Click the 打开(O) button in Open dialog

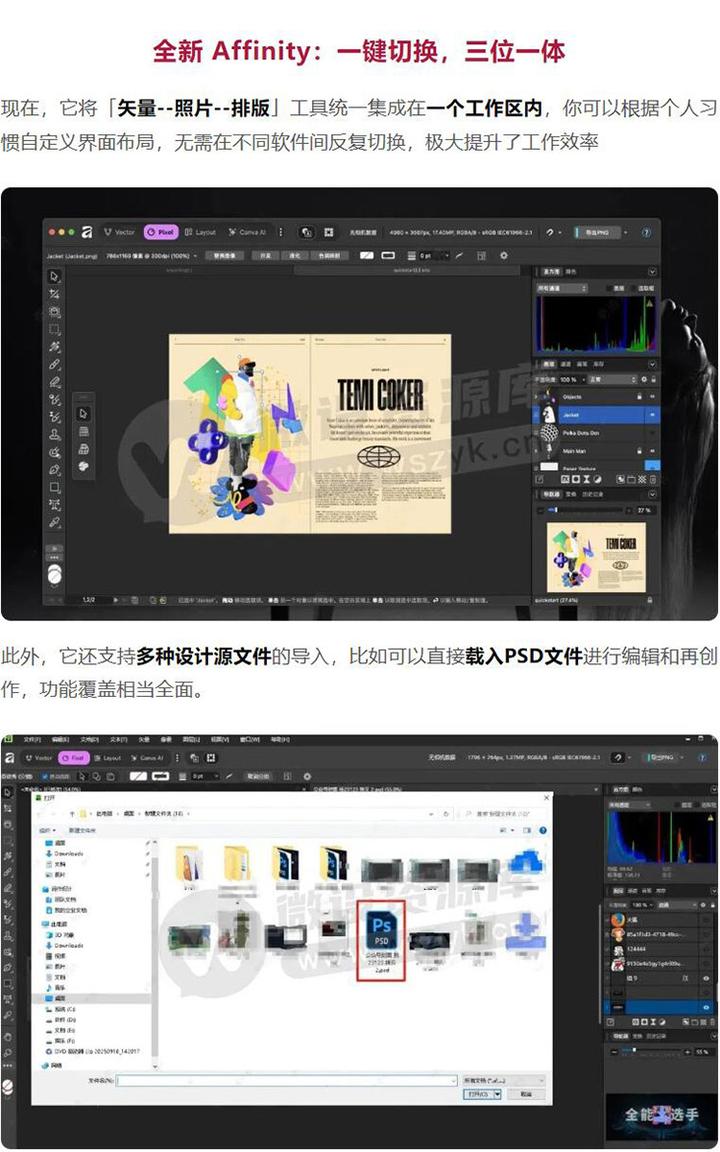coord(478,1094)
